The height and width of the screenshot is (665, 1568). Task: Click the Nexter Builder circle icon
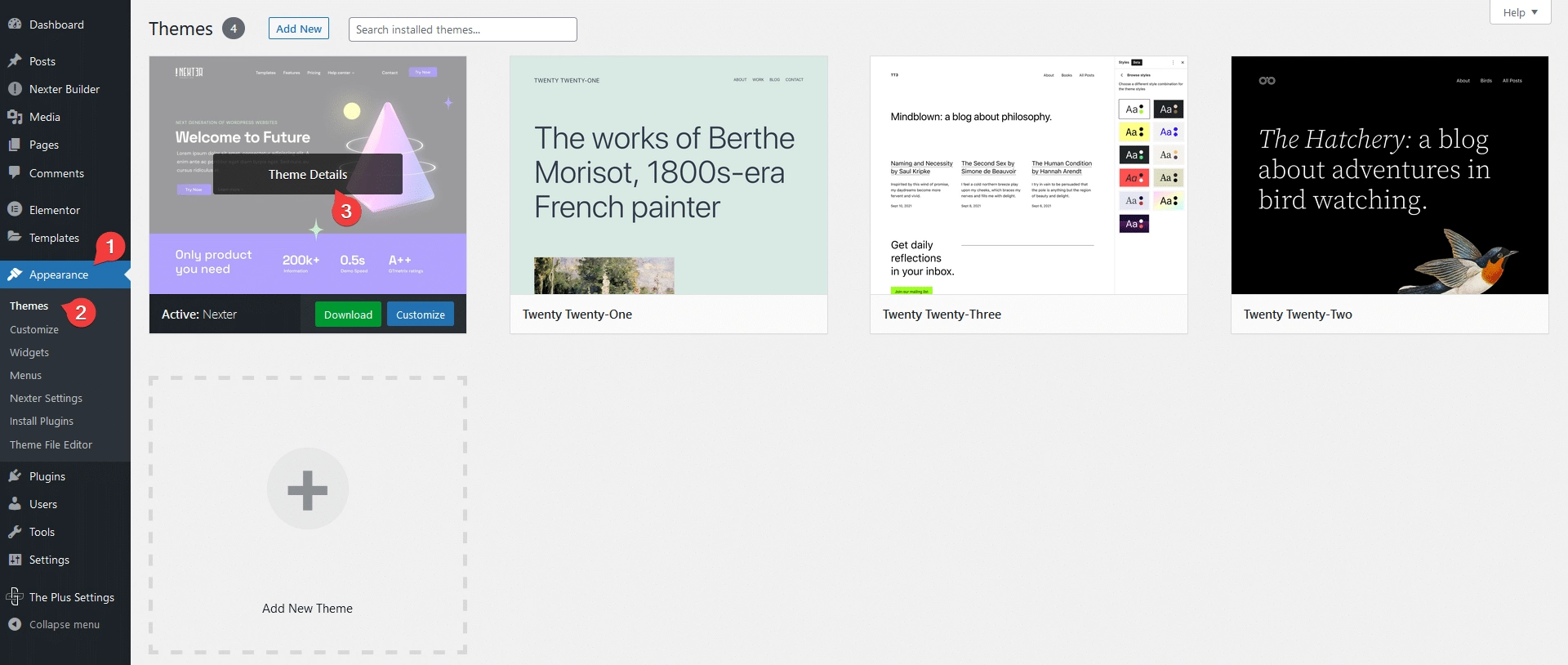pyautogui.click(x=15, y=89)
